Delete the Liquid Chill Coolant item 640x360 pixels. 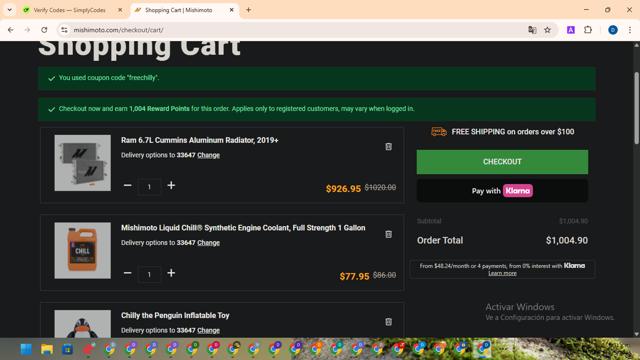click(x=388, y=234)
